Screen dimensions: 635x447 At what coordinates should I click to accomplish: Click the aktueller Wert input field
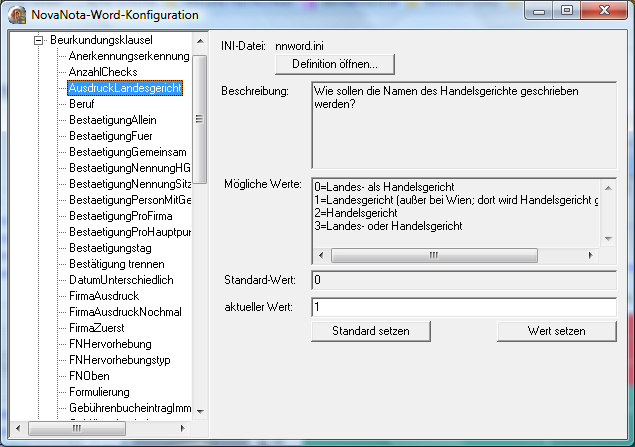[x=464, y=307]
